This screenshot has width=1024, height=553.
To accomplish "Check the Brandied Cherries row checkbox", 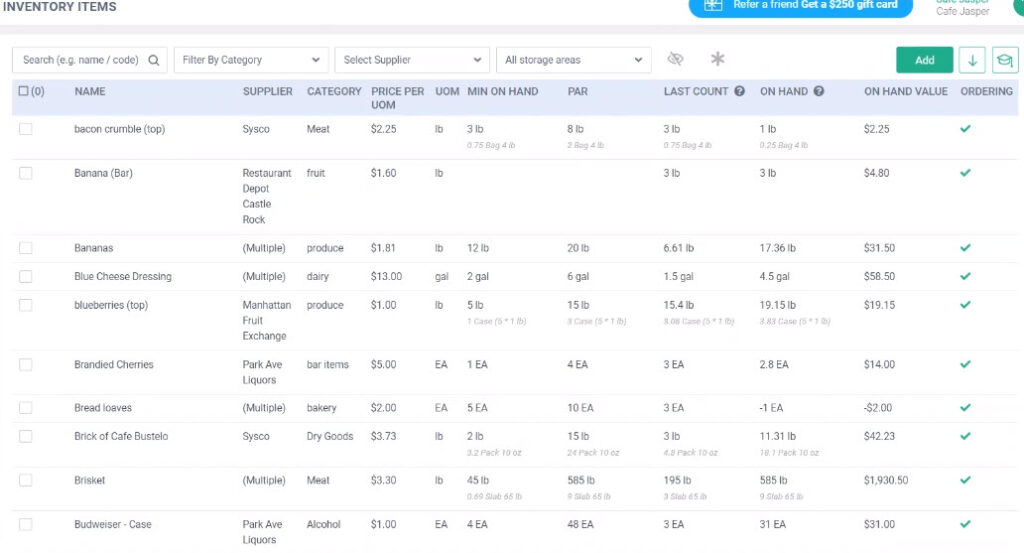I will click(x=25, y=364).
